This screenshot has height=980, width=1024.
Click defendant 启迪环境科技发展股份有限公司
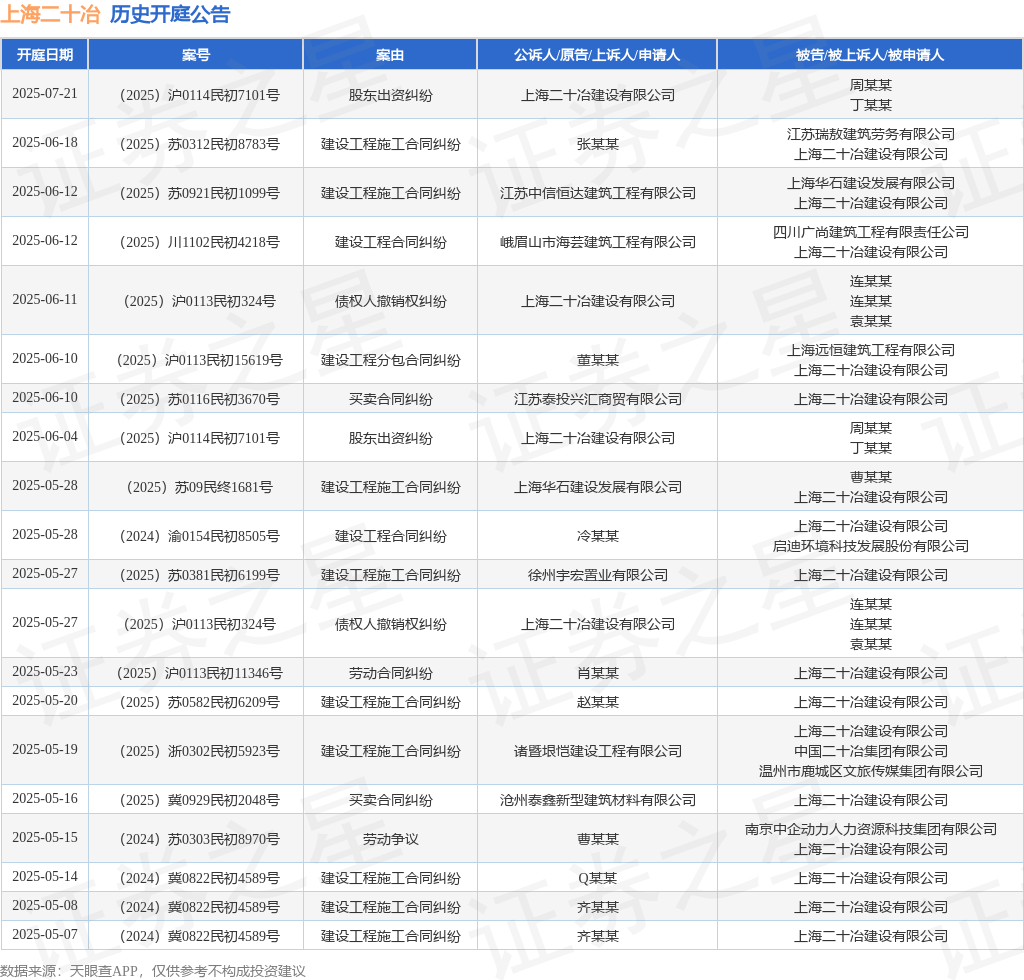pyautogui.click(x=871, y=546)
